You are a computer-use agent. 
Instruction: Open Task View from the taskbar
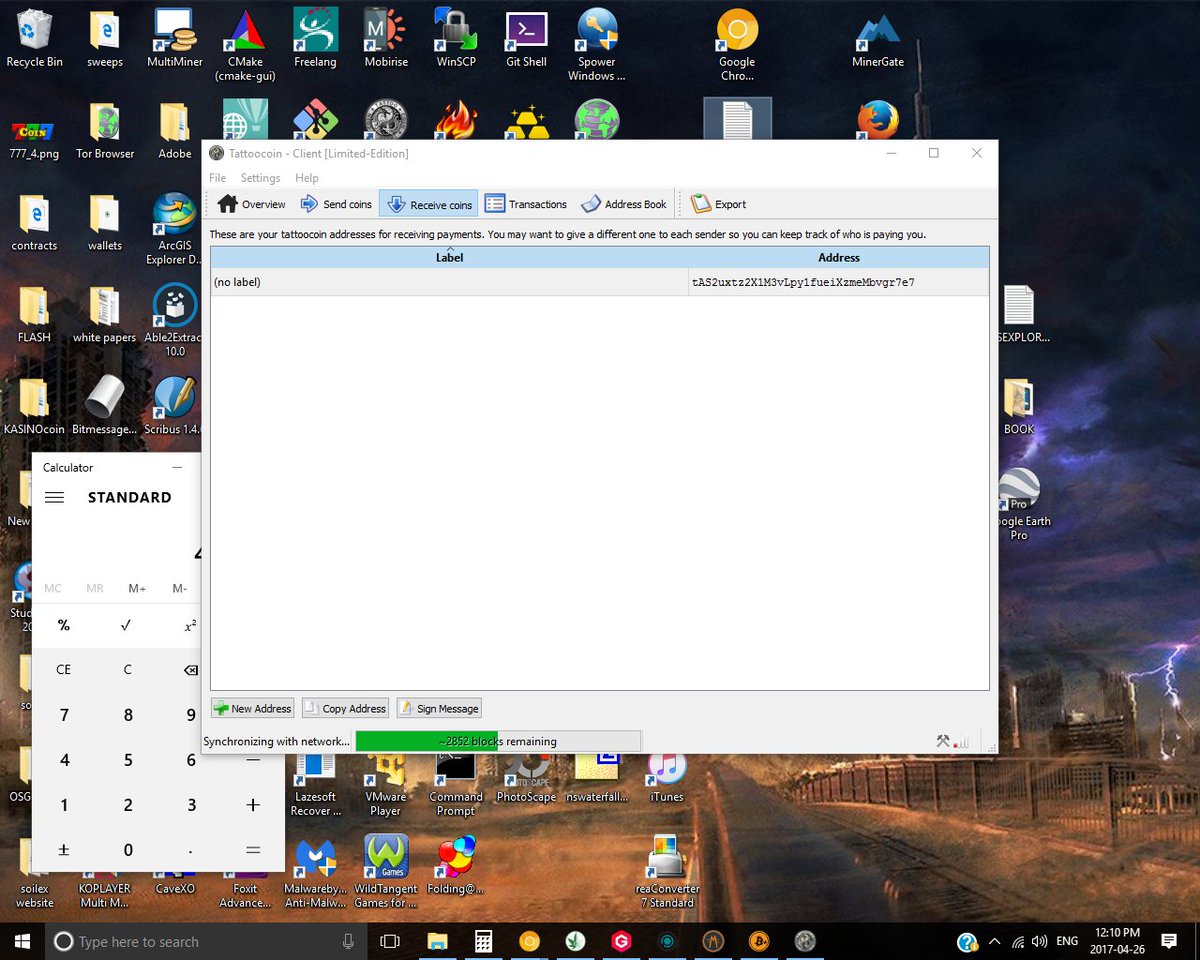(x=390, y=941)
